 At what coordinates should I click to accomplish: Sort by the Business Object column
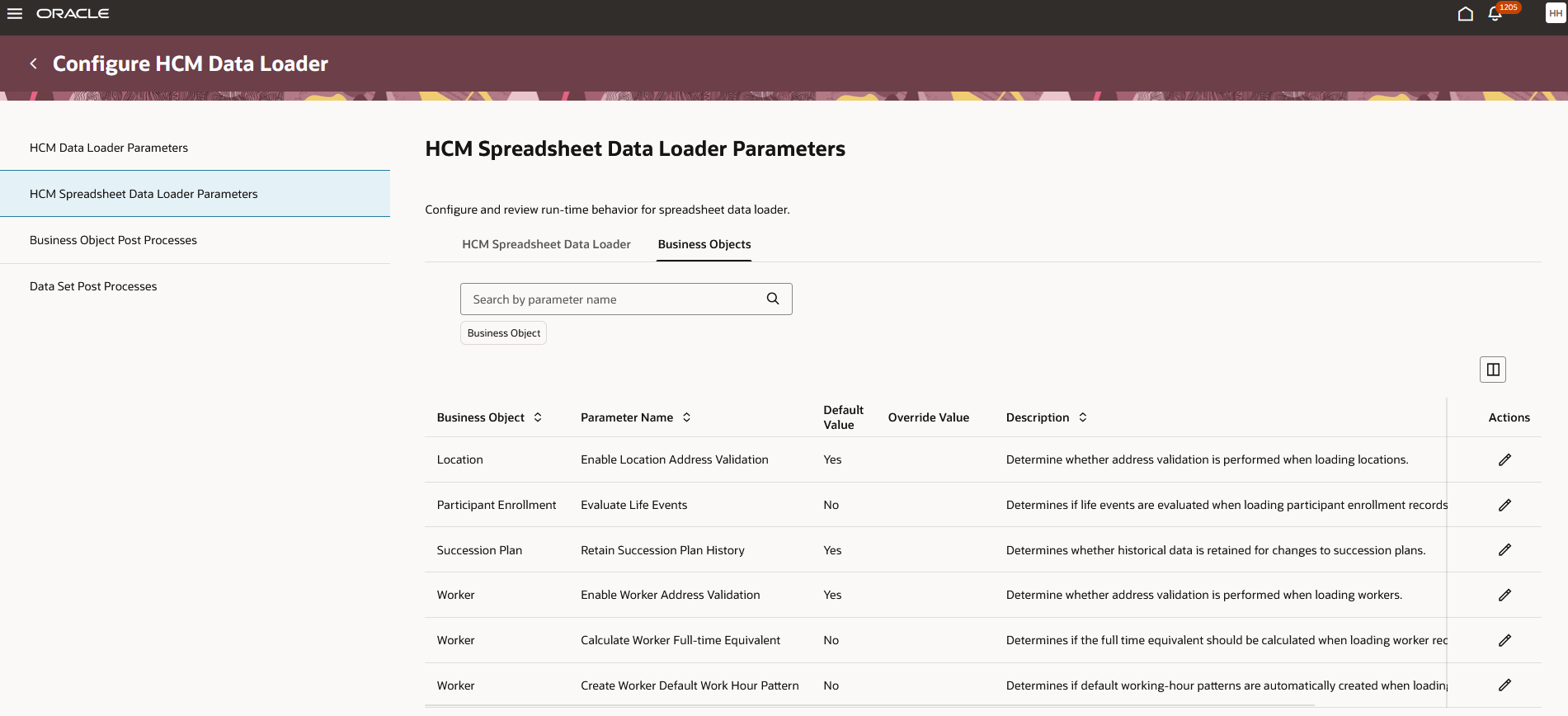[538, 417]
